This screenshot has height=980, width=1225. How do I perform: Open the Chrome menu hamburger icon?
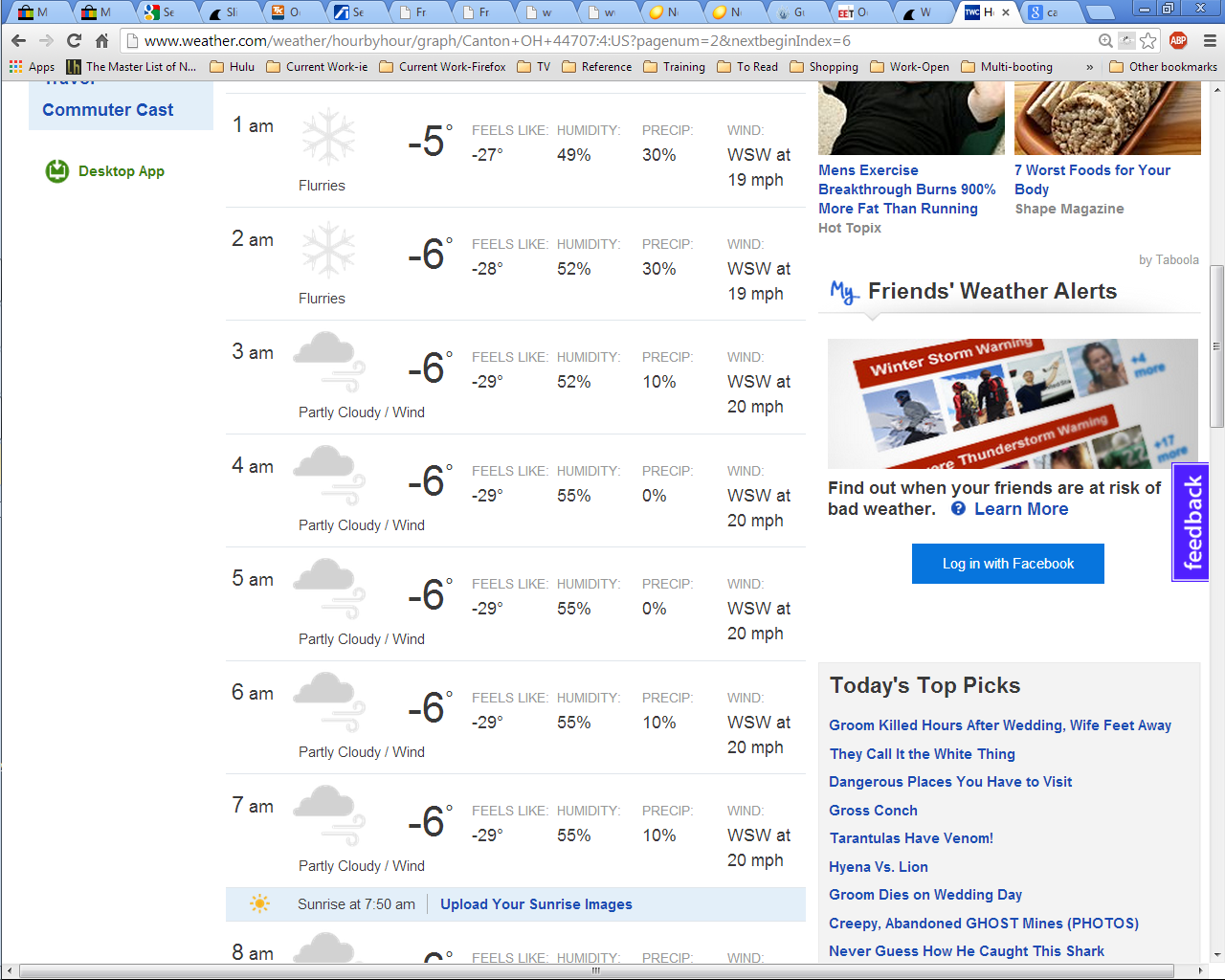click(1209, 40)
